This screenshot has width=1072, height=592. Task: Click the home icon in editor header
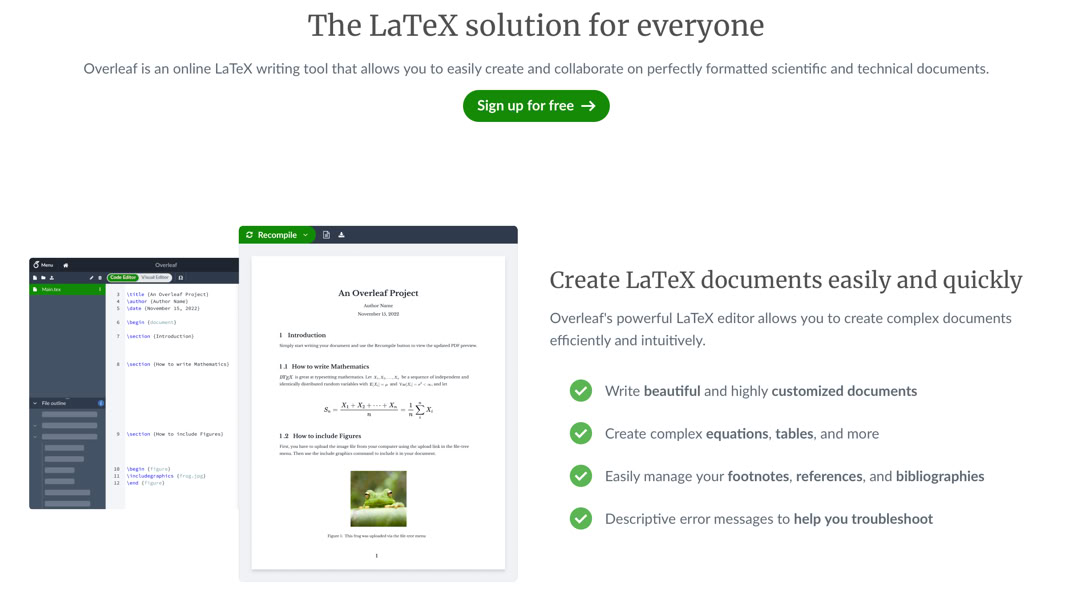[x=66, y=265]
